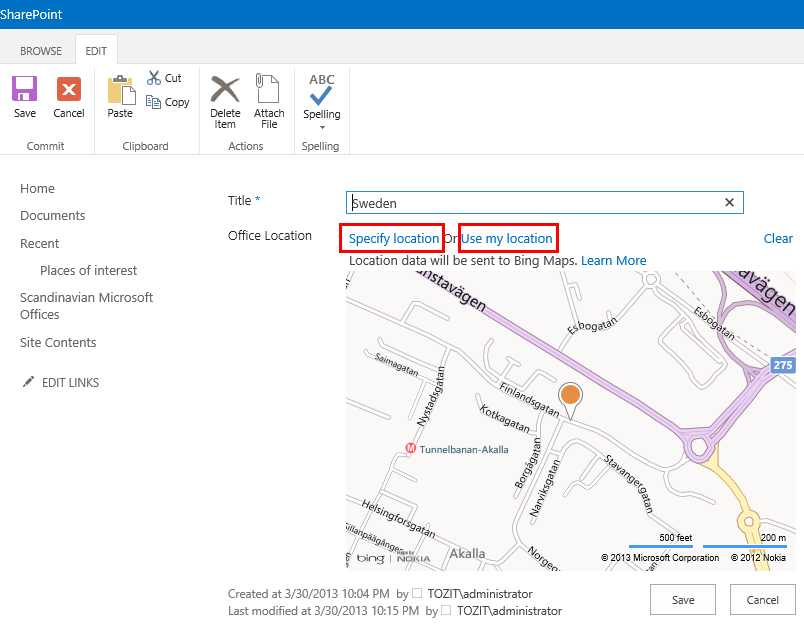
Task: Click the bottom Cancel button
Action: click(x=762, y=599)
